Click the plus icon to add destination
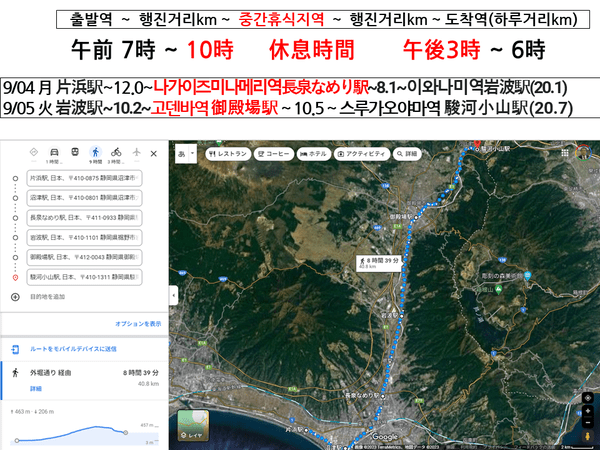 click(x=15, y=297)
